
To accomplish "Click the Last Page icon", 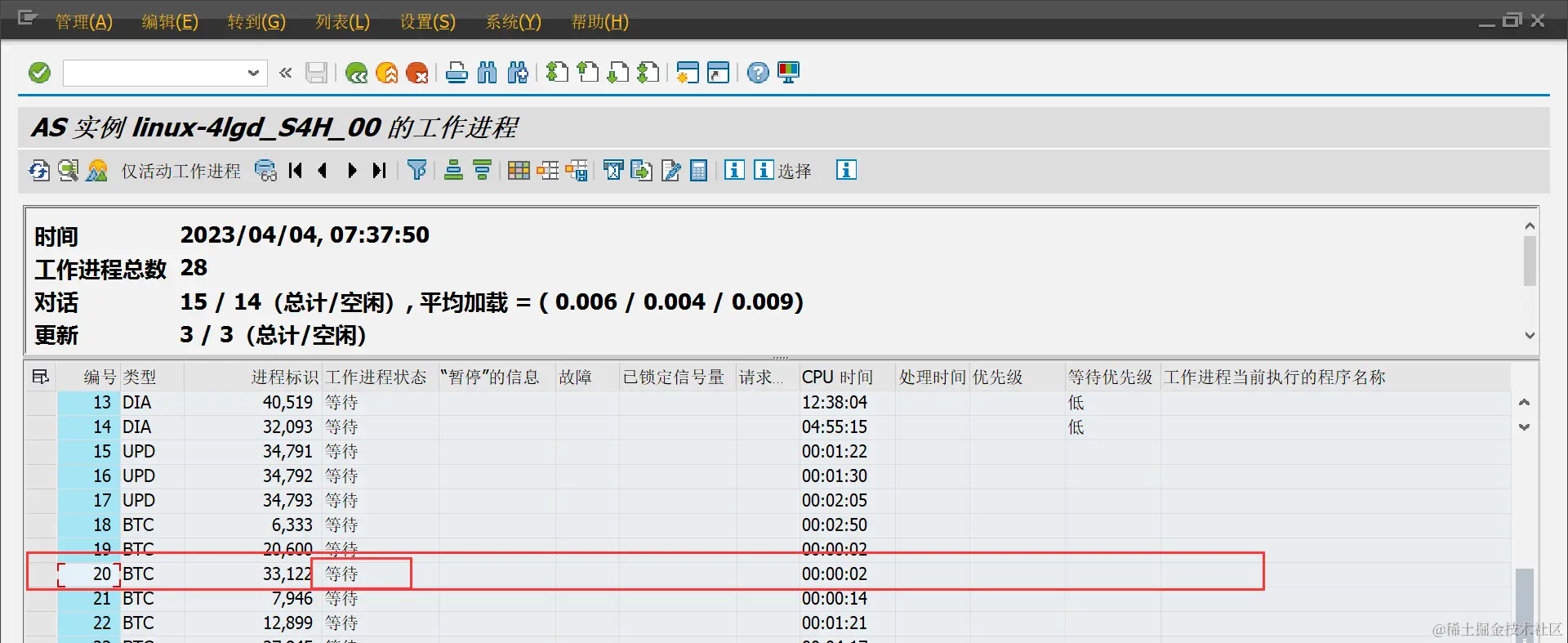I will click(648, 73).
